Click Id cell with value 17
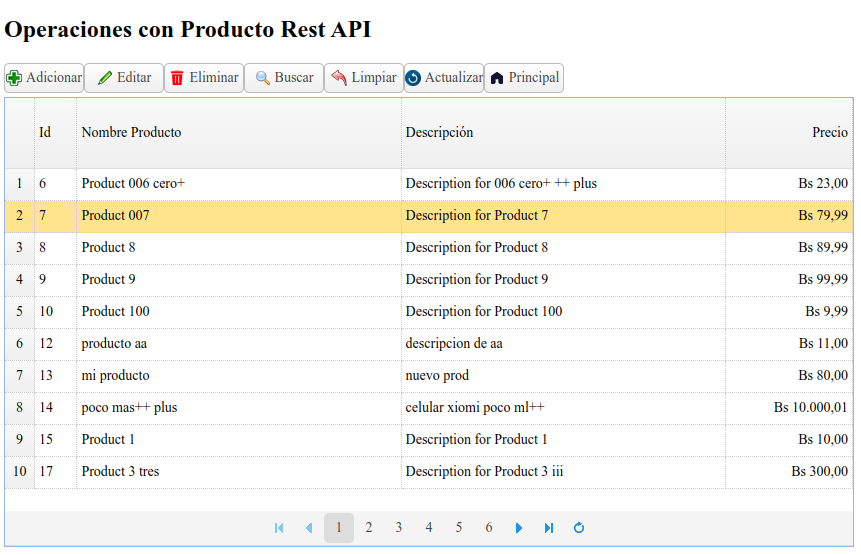The image size is (861, 555). point(55,472)
